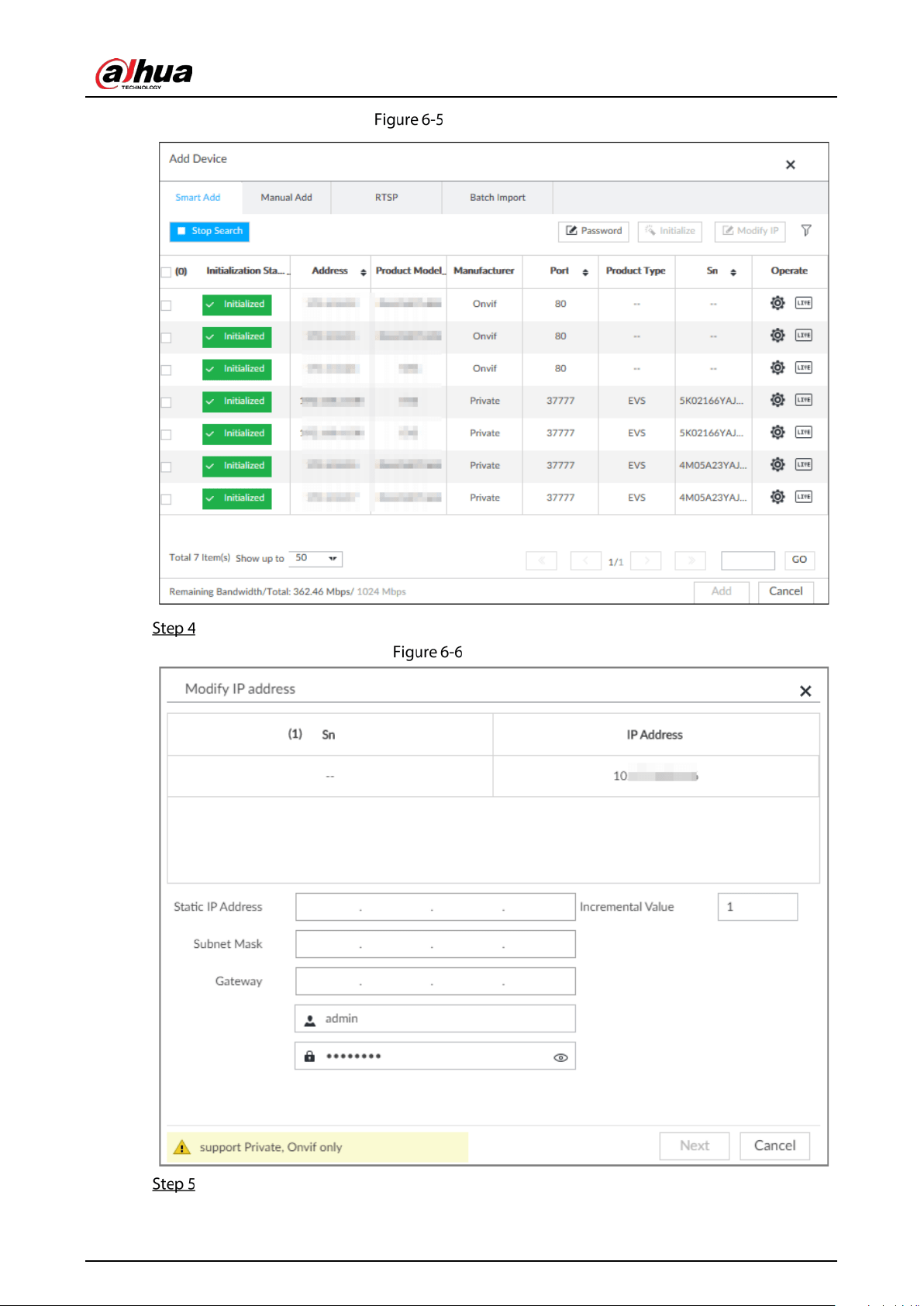Open settings gear for first Onvif device

click(x=777, y=303)
